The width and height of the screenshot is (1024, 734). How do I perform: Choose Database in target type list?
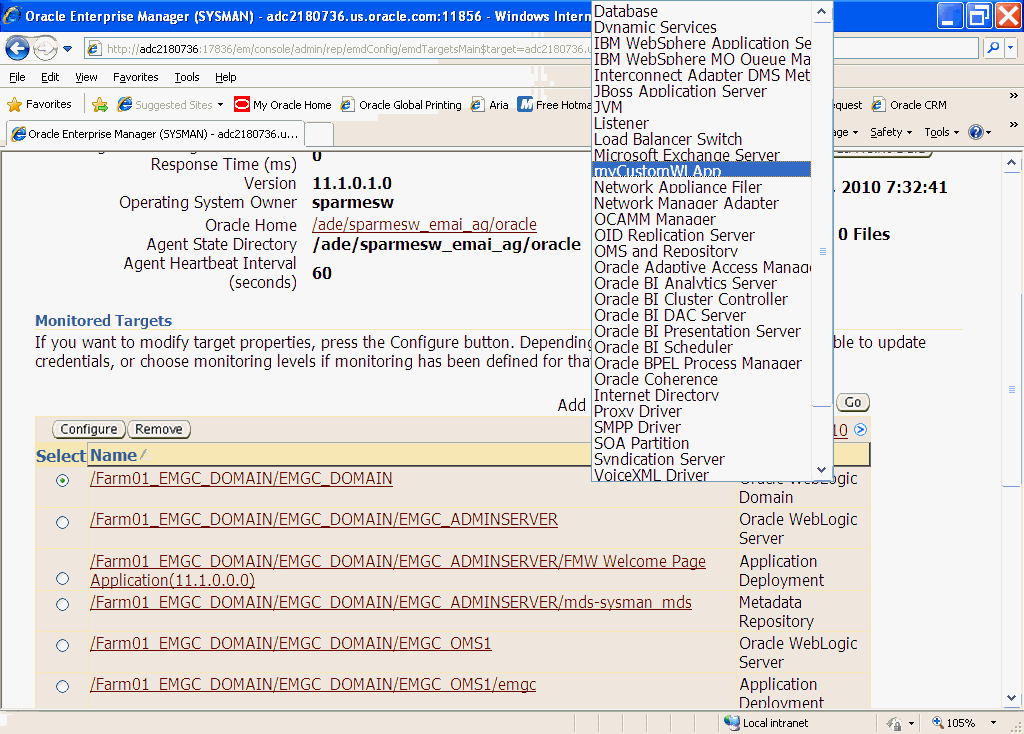coord(702,11)
